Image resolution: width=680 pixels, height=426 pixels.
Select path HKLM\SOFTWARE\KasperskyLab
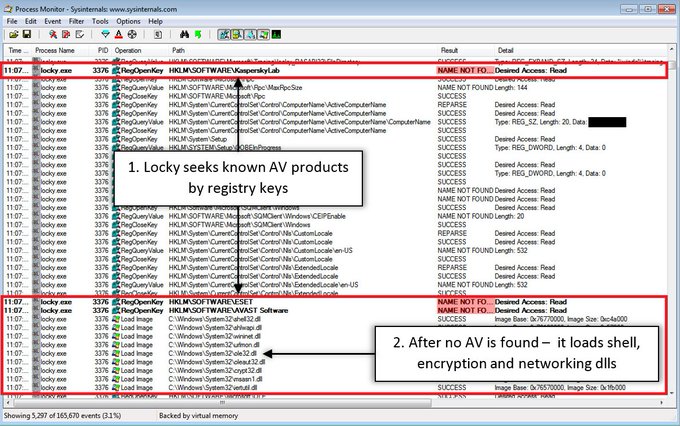pyautogui.click(x=224, y=70)
